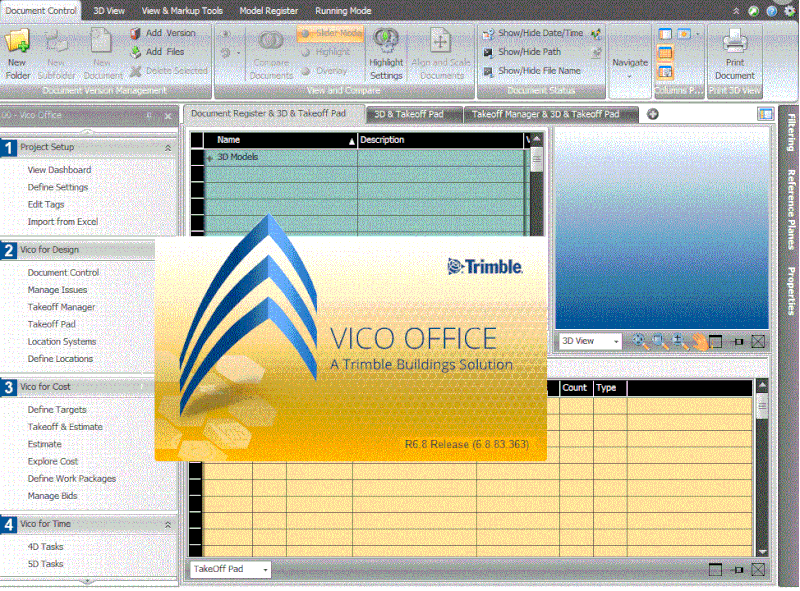This screenshot has height=591, width=800.
Task: Open Define Work Packages
Action: point(71,479)
